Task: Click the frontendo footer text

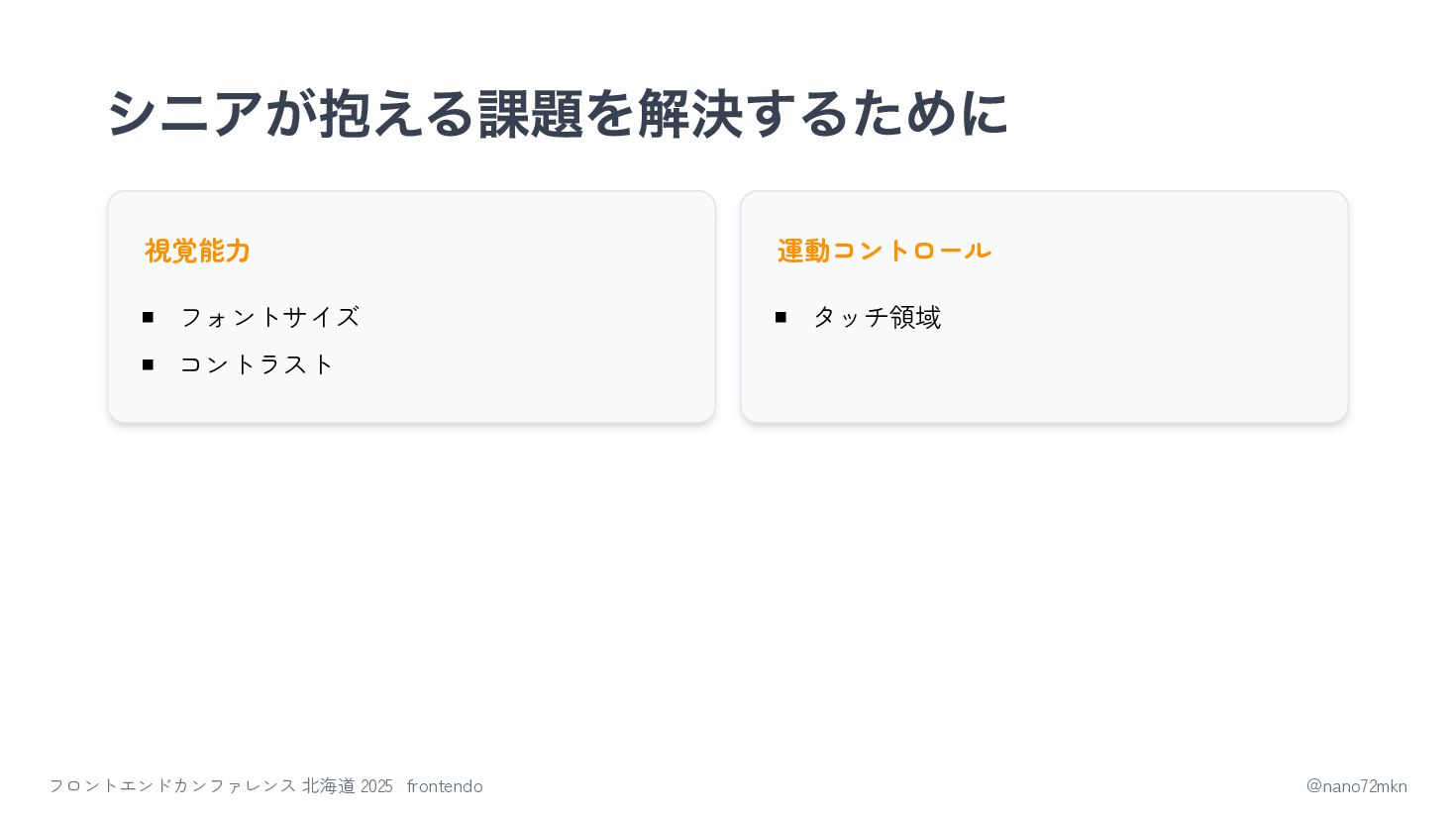Action: 445,786
